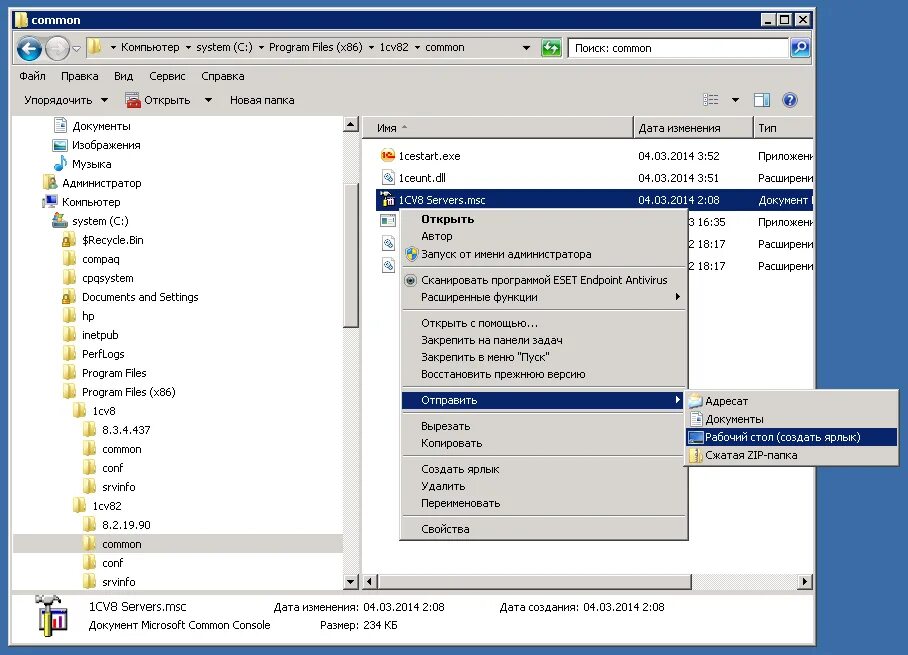Open recent pages dropdown beside Forward arrow
The width and height of the screenshot is (908, 655).
pyautogui.click(x=76, y=49)
